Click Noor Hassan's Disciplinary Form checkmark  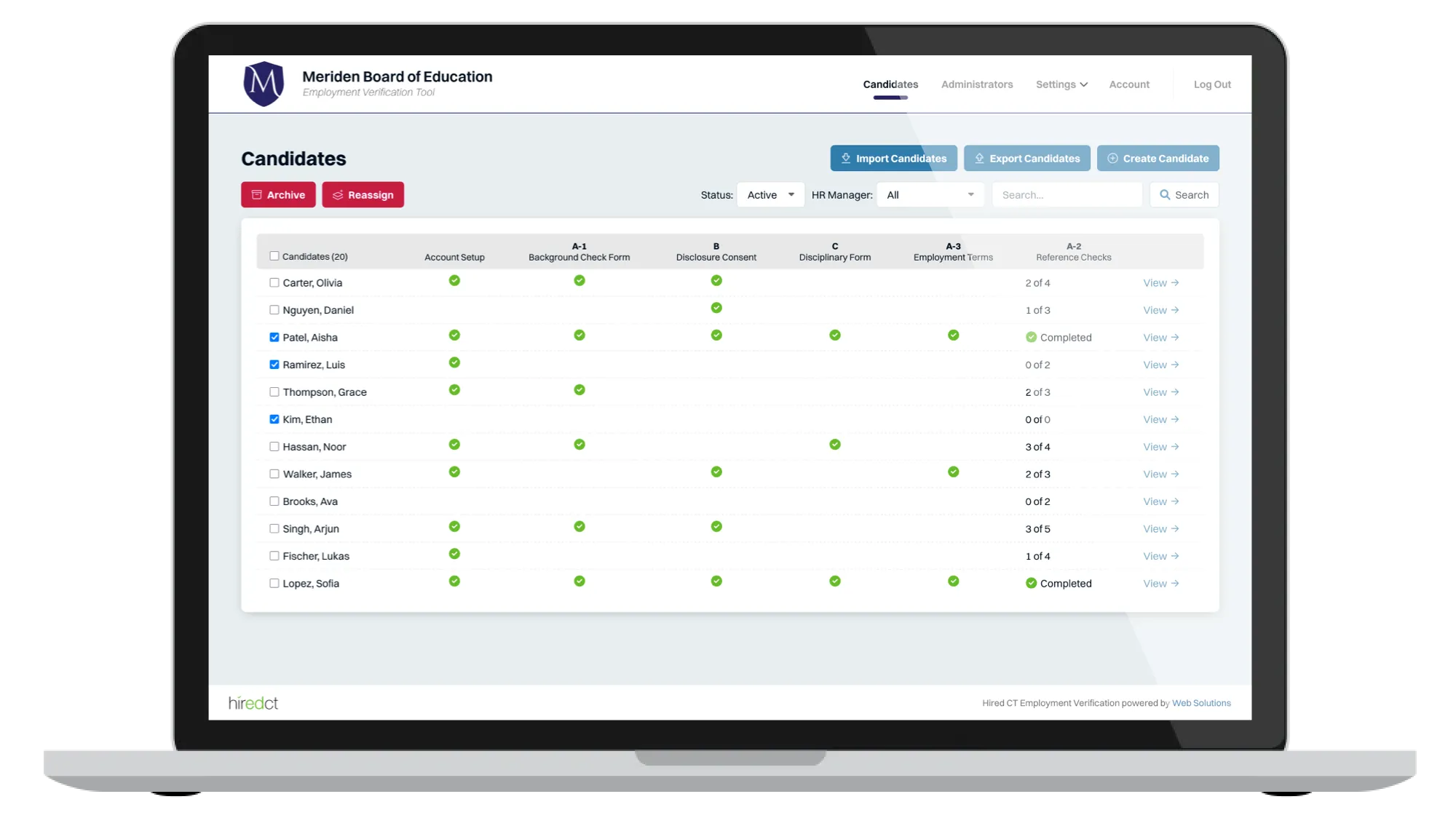point(835,444)
